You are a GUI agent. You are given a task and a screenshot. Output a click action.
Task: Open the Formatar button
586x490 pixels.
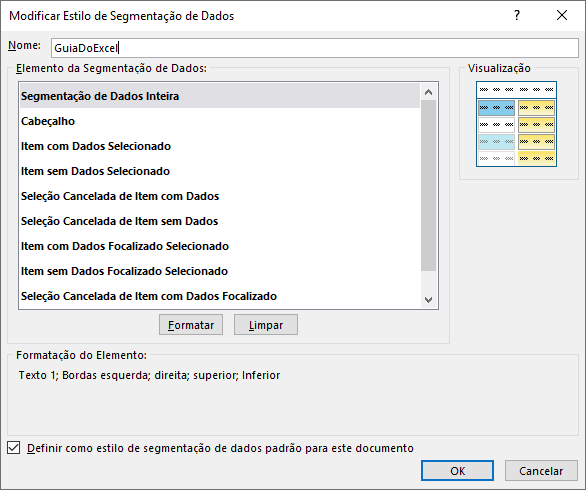pyautogui.click(x=191, y=325)
